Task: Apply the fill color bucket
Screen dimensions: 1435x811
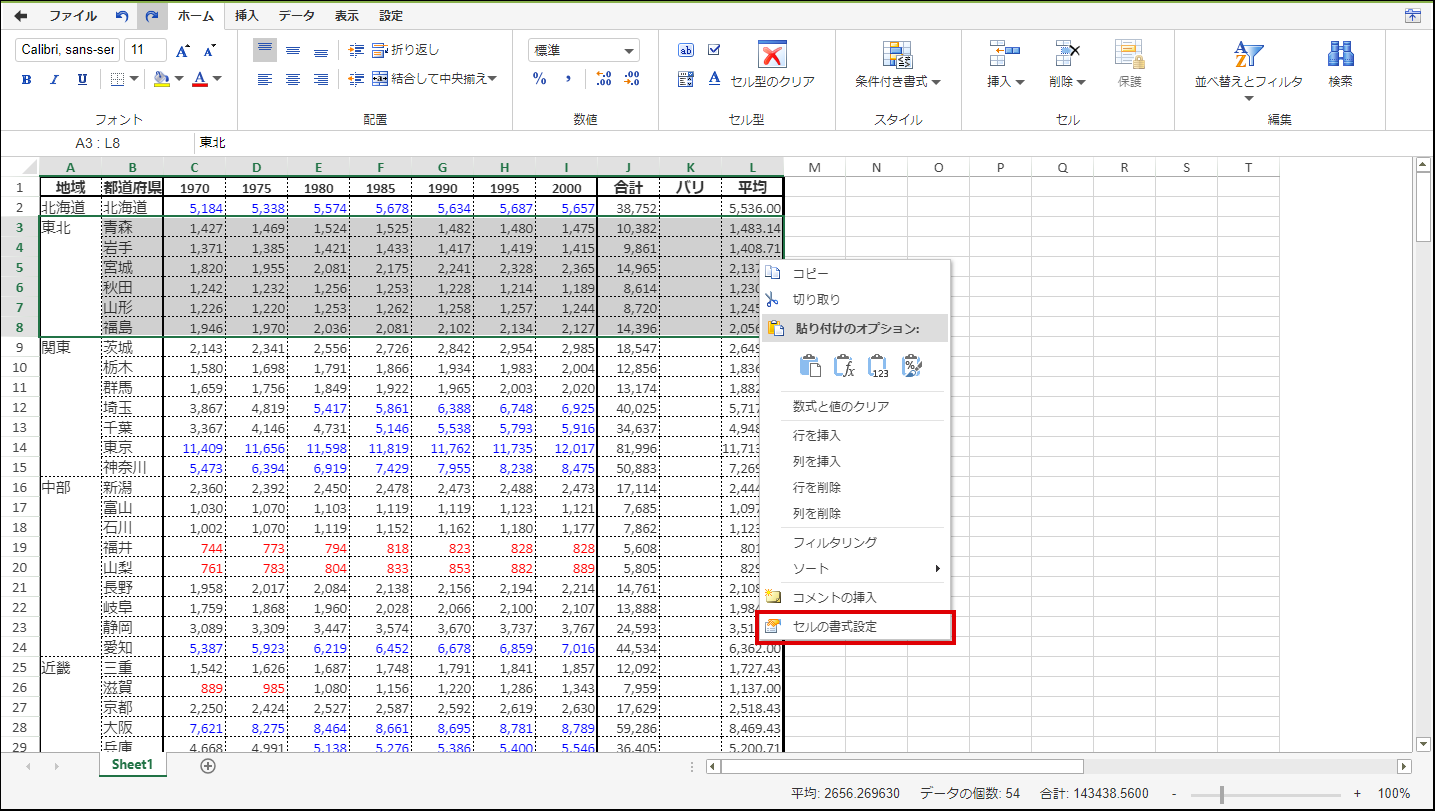Action: pyautogui.click(x=162, y=79)
